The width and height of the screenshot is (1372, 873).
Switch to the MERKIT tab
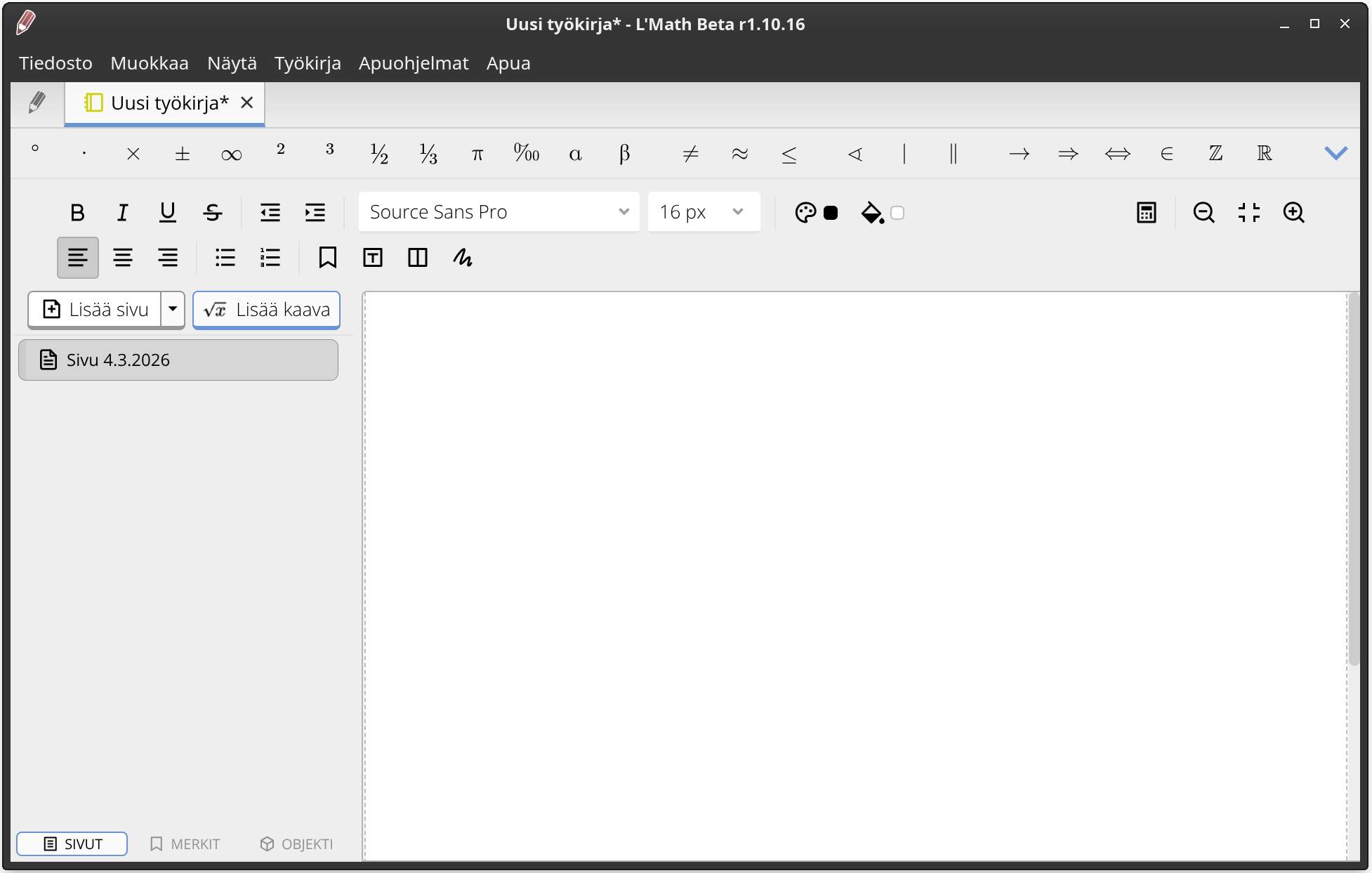click(185, 844)
